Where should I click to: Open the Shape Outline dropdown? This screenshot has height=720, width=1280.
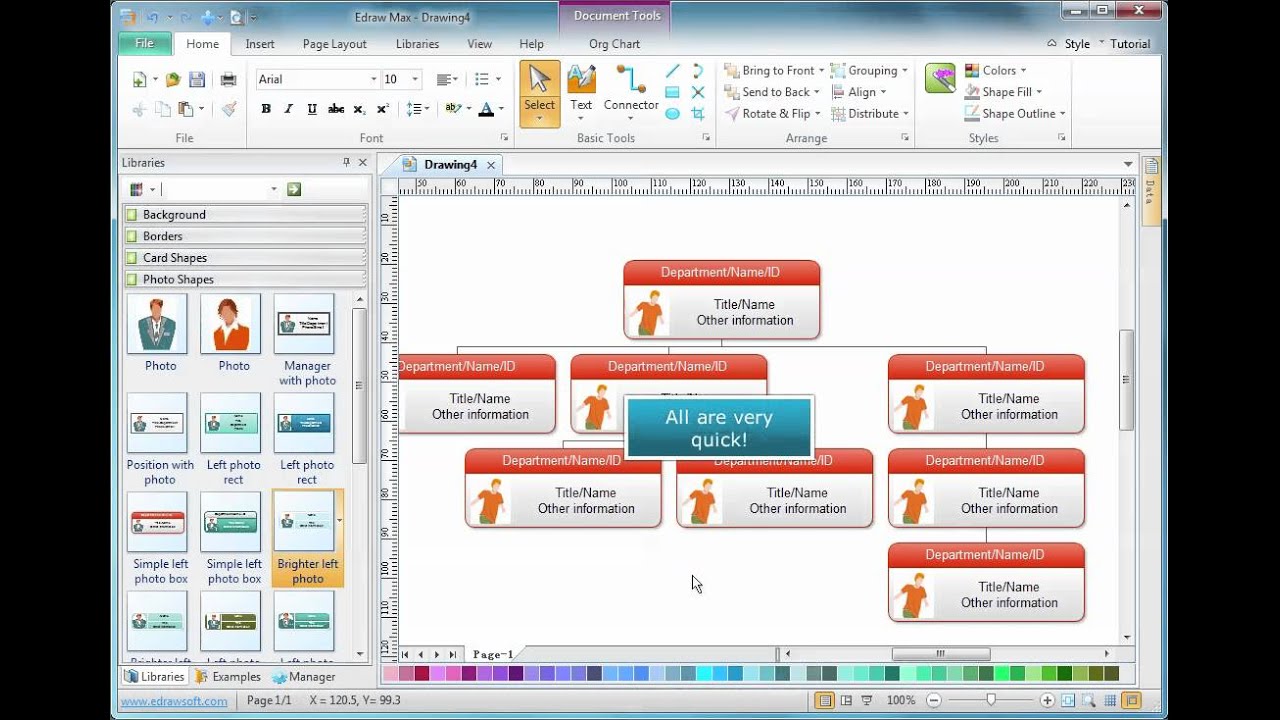tap(1062, 114)
